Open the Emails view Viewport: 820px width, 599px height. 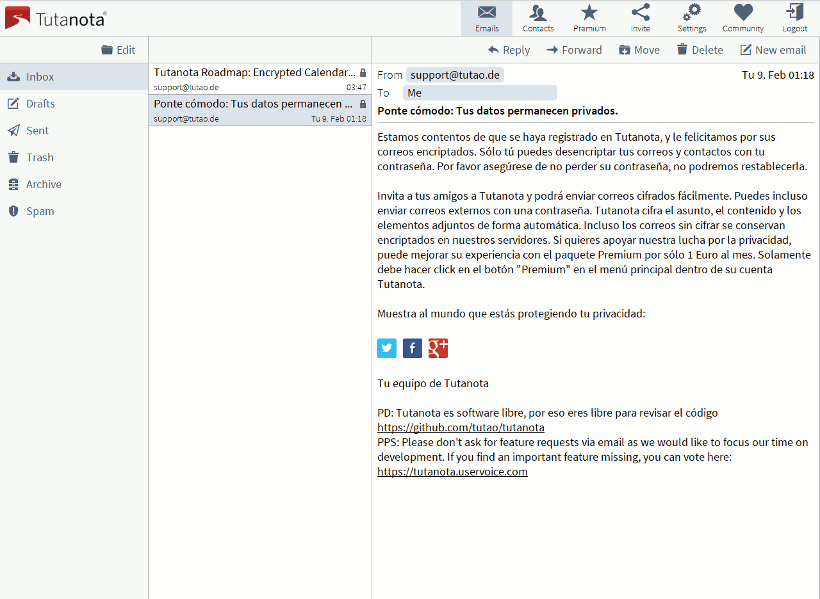(487, 17)
